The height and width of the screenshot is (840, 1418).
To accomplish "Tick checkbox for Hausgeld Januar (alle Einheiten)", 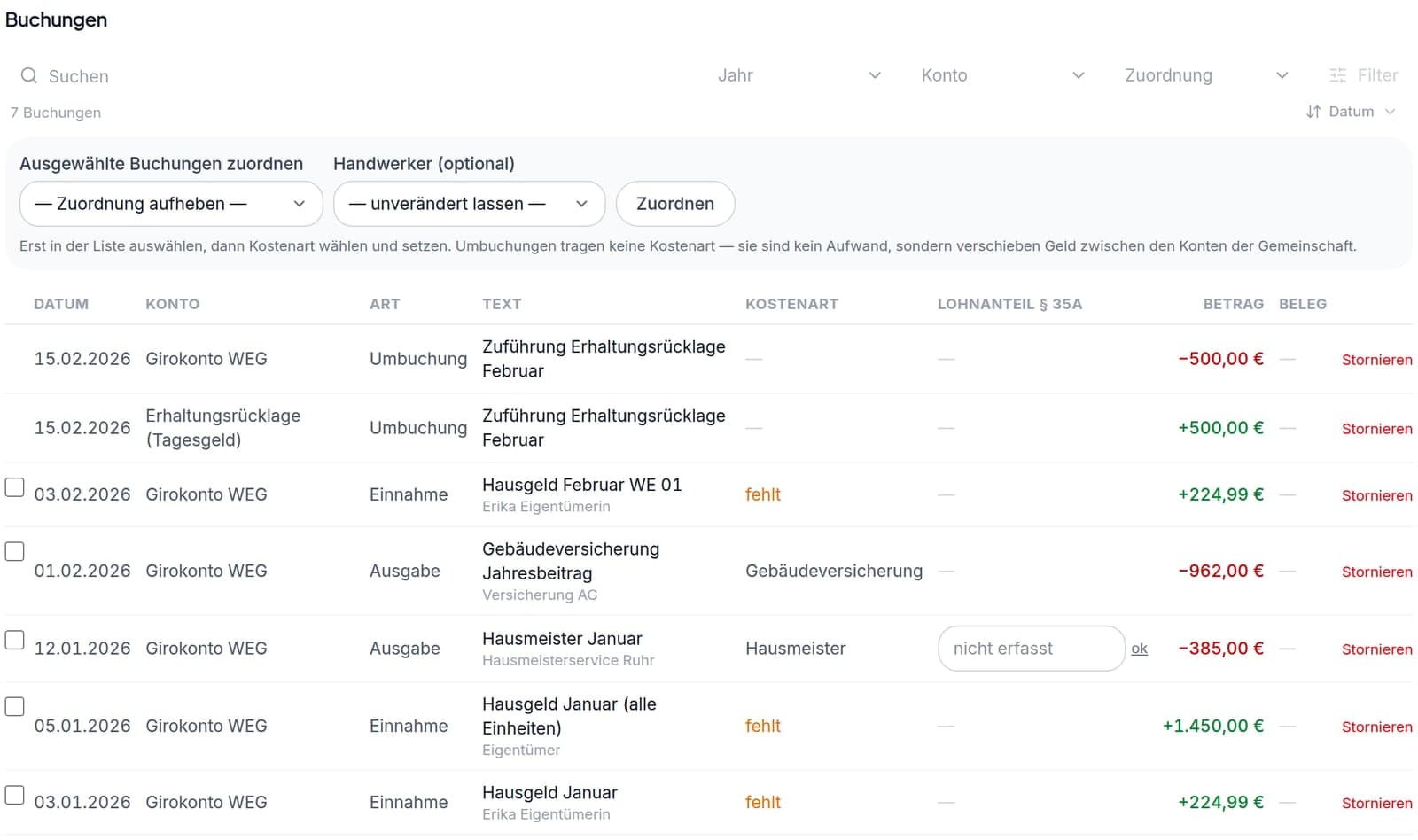I will coord(15,706).
